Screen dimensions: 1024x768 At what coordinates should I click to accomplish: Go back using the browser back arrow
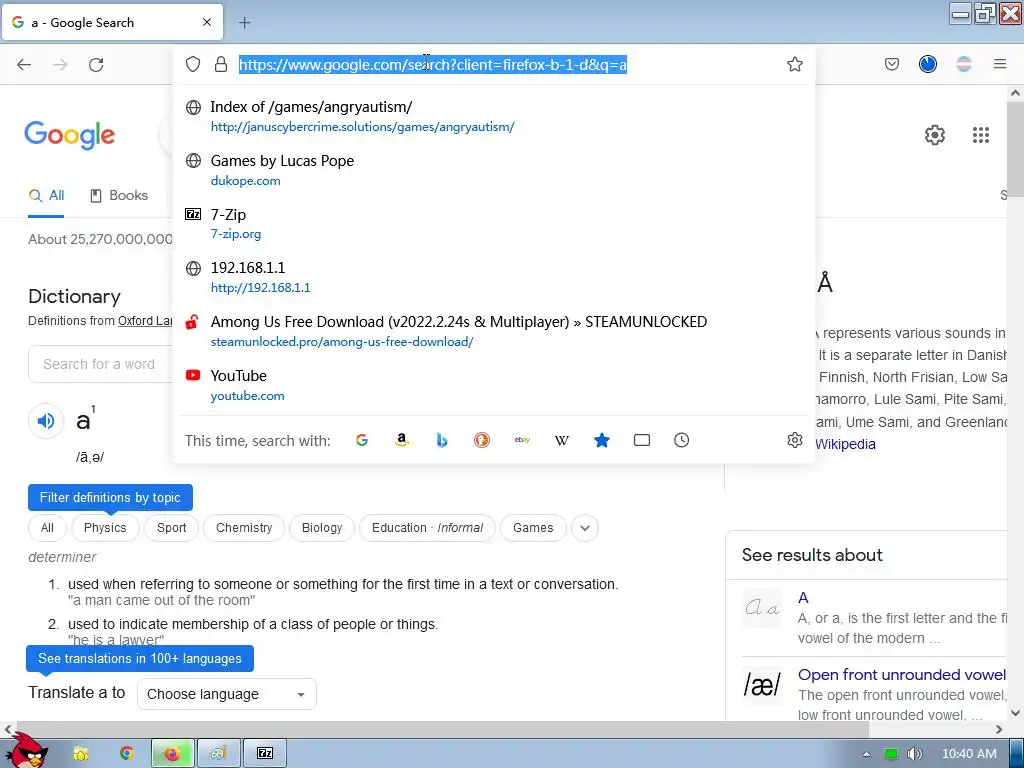pyautogui.click(x=24, y=65)
